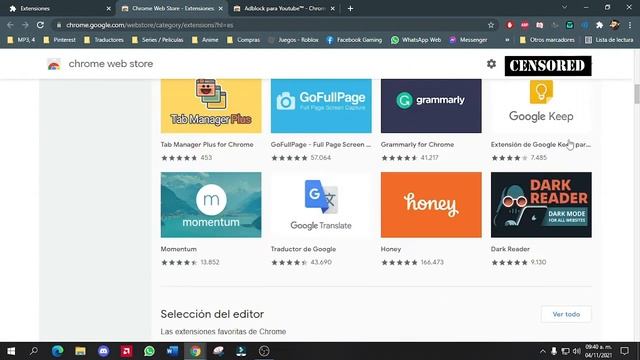Open volume control in system tray
Image resolution: width=640 pixels, height=360 pixels.
pyautogui.click(x=576, y=351)
